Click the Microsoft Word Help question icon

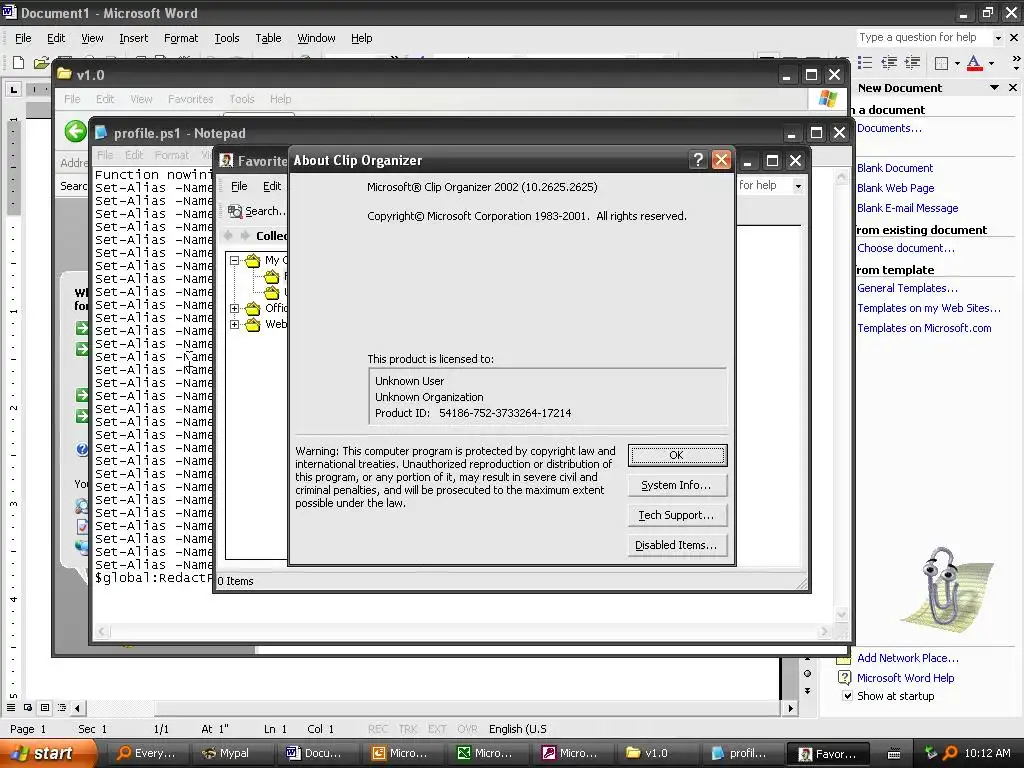point(844,678)
